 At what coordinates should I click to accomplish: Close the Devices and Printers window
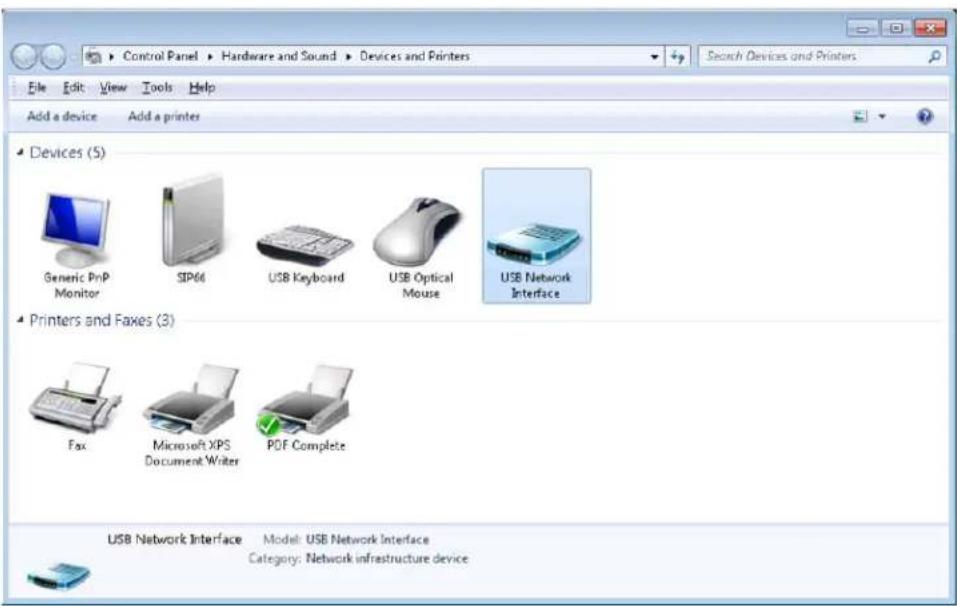click(x=931, y=28)
